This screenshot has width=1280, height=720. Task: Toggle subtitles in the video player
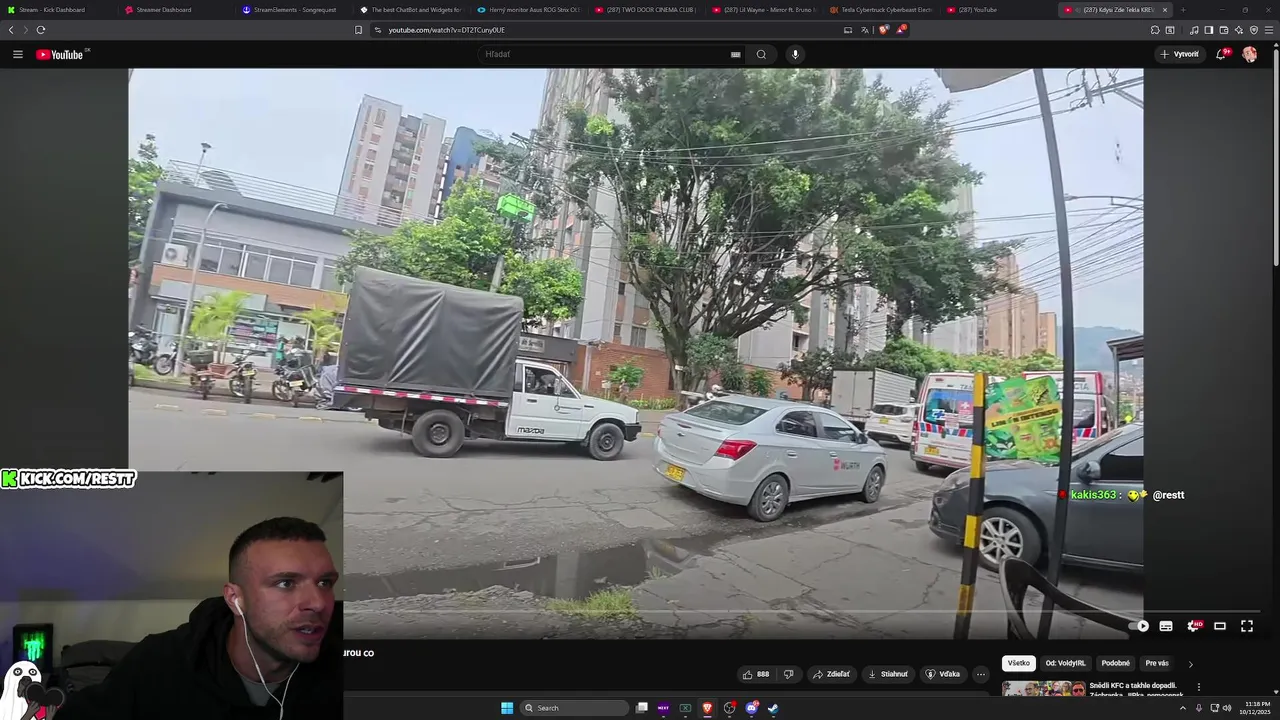coord(1166,626)
